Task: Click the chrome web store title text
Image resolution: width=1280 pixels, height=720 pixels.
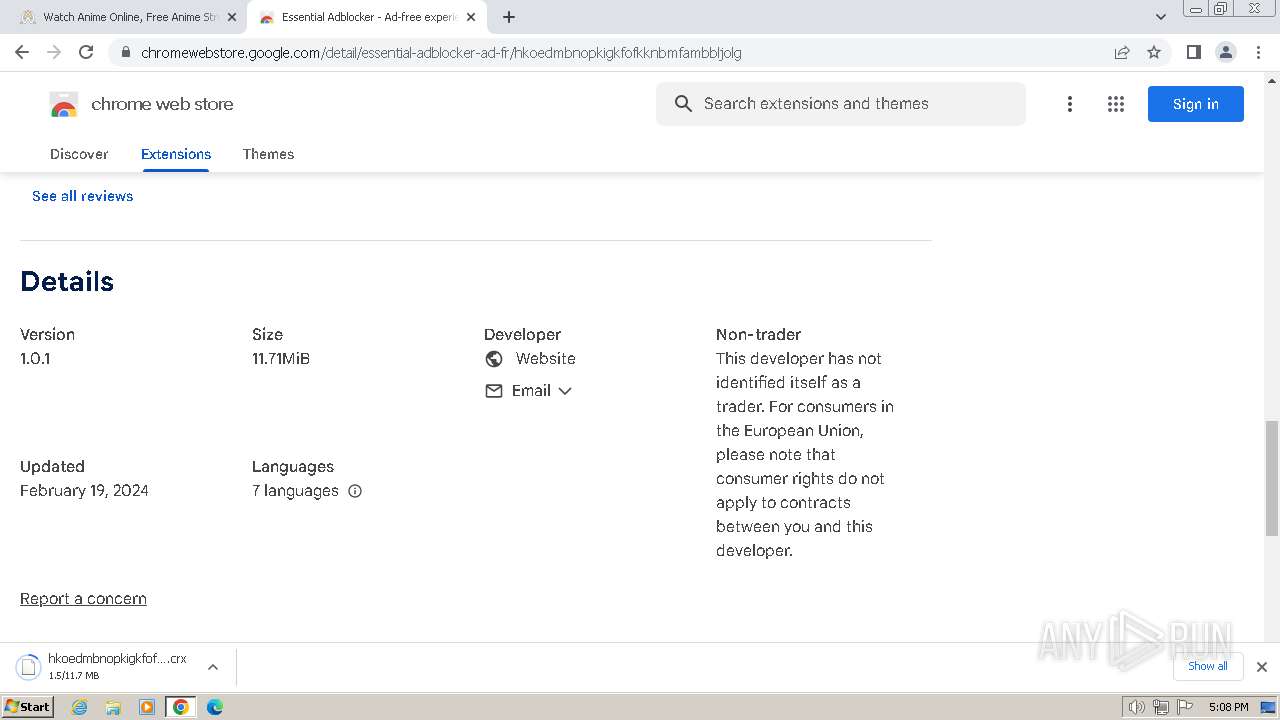Action: coord(162,104)
